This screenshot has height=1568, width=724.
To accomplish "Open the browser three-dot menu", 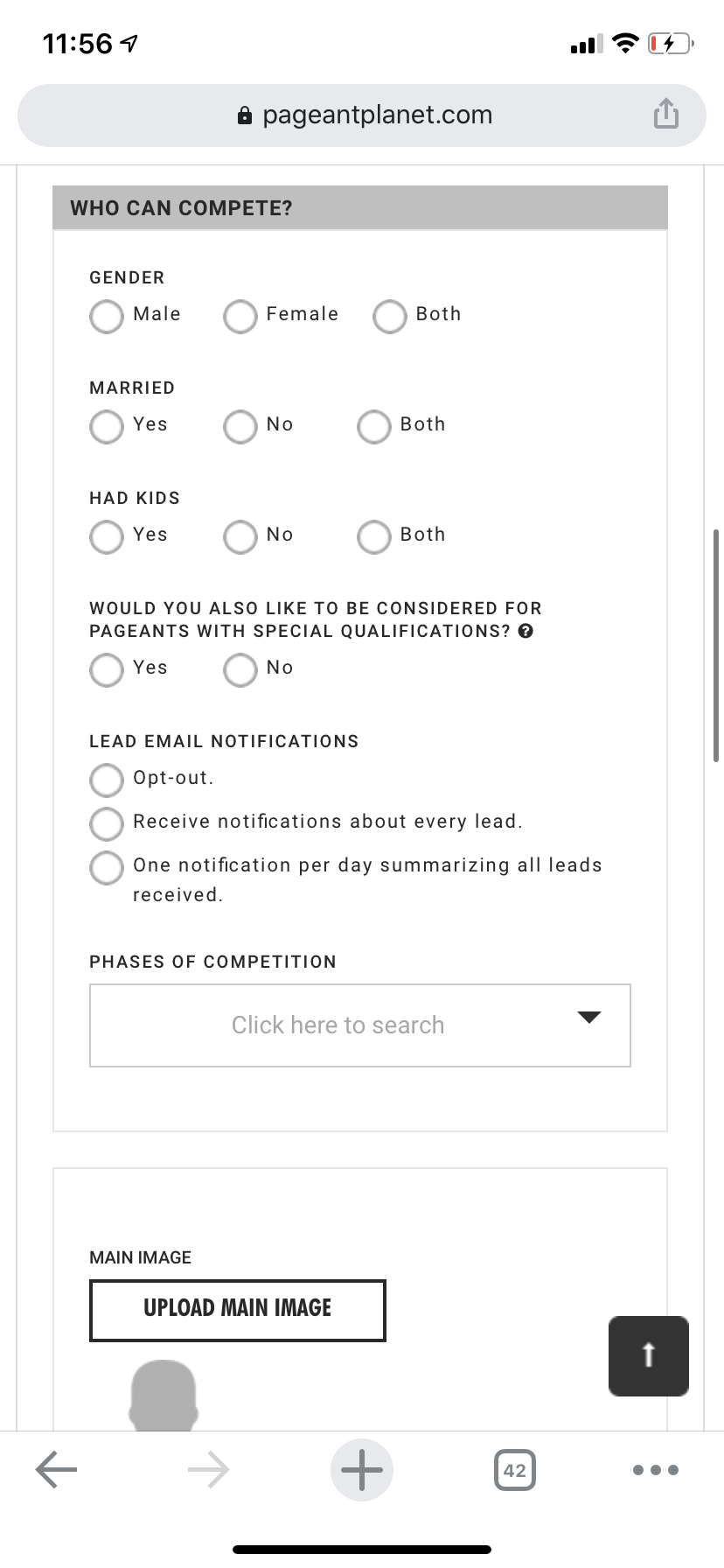I will (x=655, y=1469).
